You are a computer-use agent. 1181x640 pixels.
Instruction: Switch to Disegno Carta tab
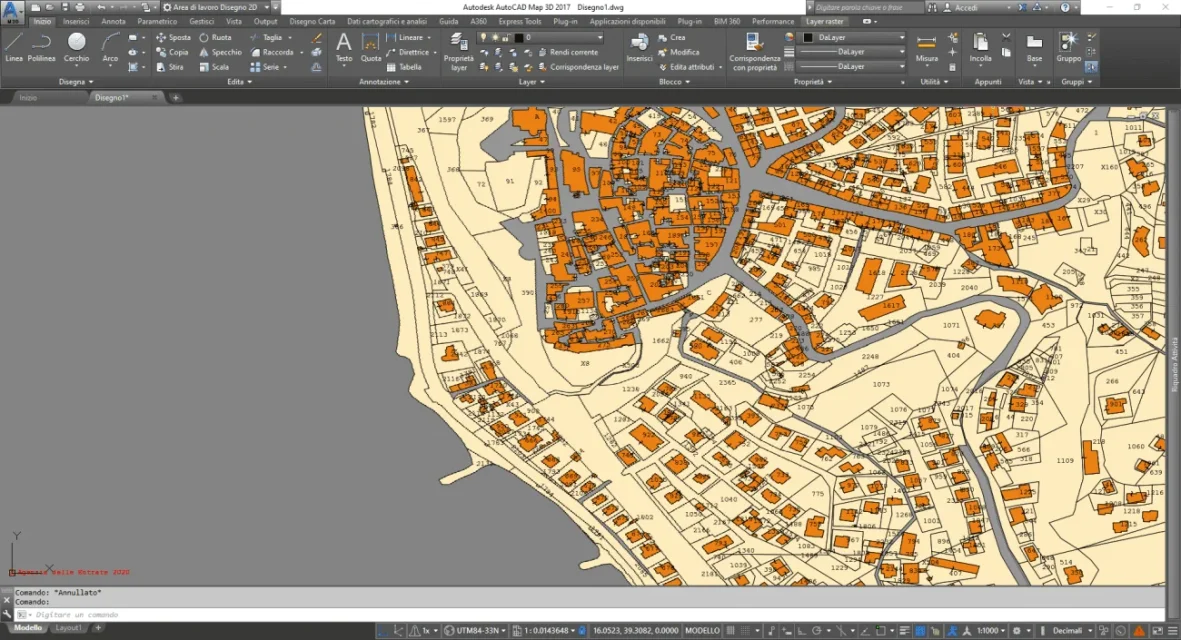click(312, 22)
